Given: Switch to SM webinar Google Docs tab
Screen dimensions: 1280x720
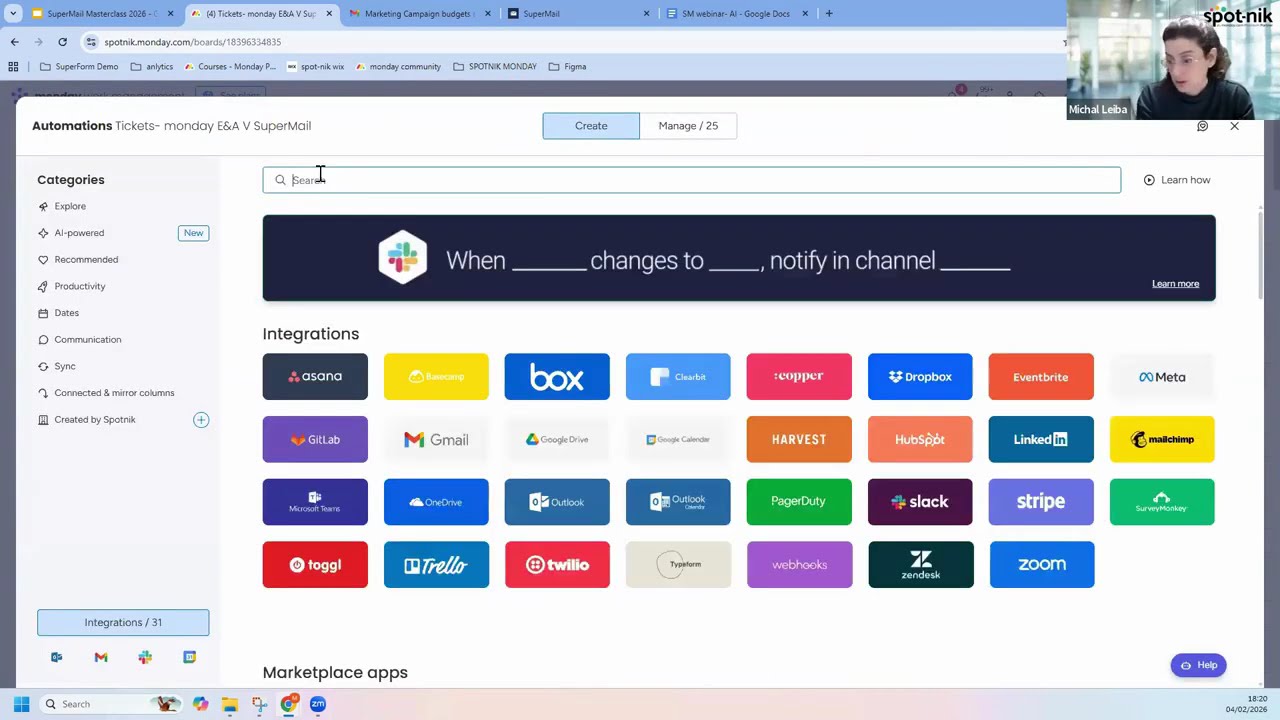Looking at the screenshot, I should click(735, 14).
